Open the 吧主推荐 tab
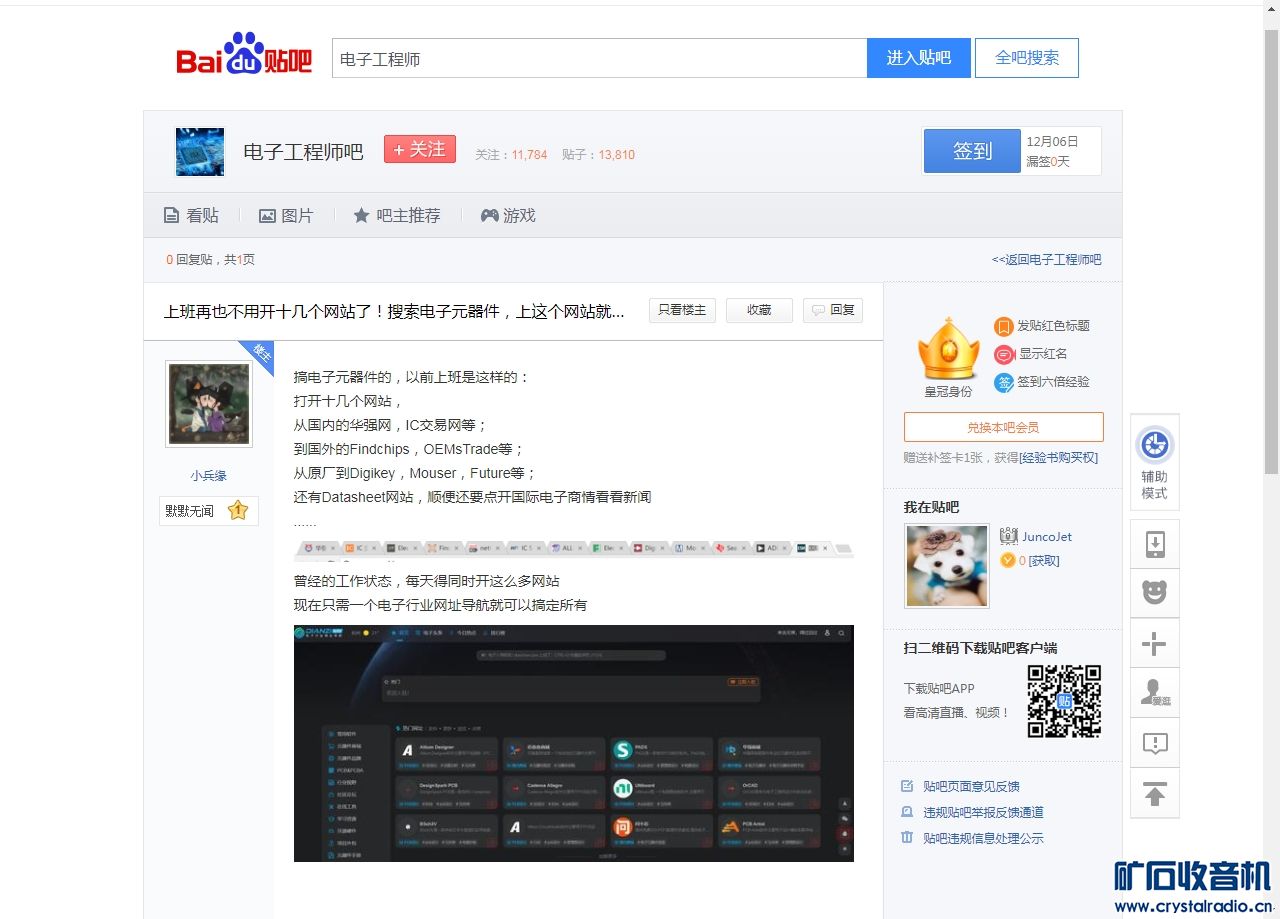 [x=396, y=215]
